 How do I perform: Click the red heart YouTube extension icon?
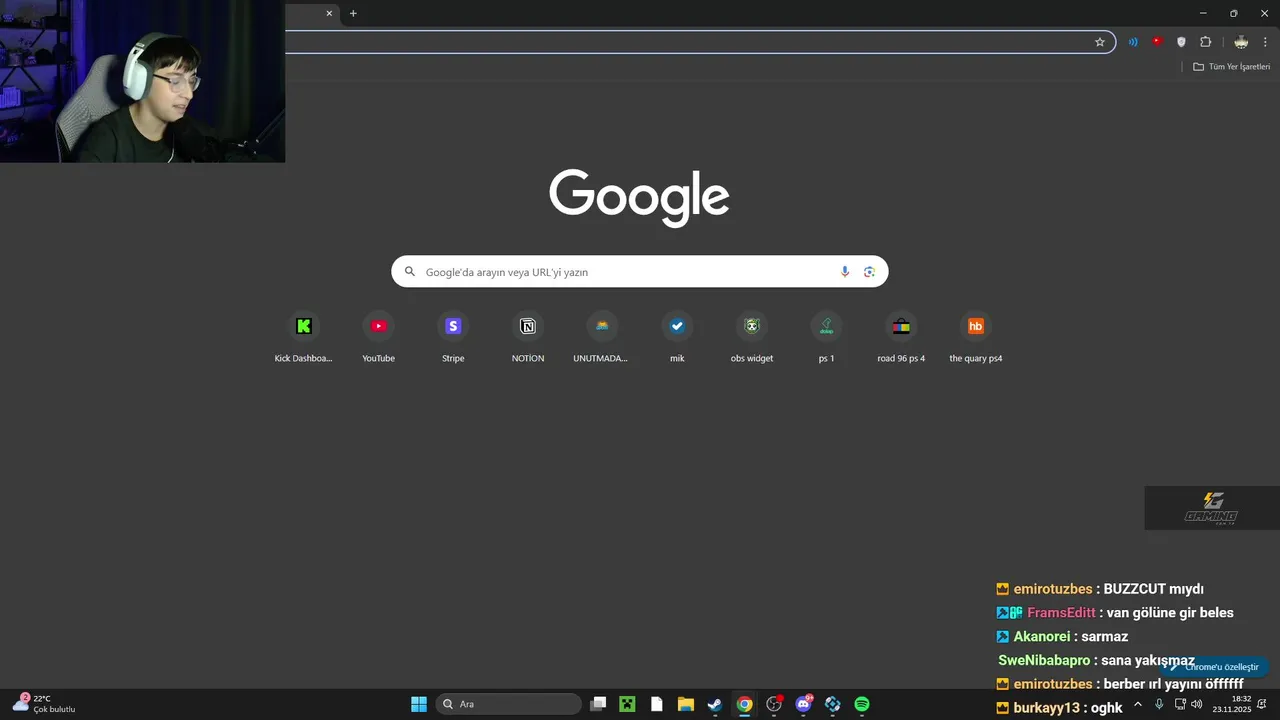[x=1157, y=42]
